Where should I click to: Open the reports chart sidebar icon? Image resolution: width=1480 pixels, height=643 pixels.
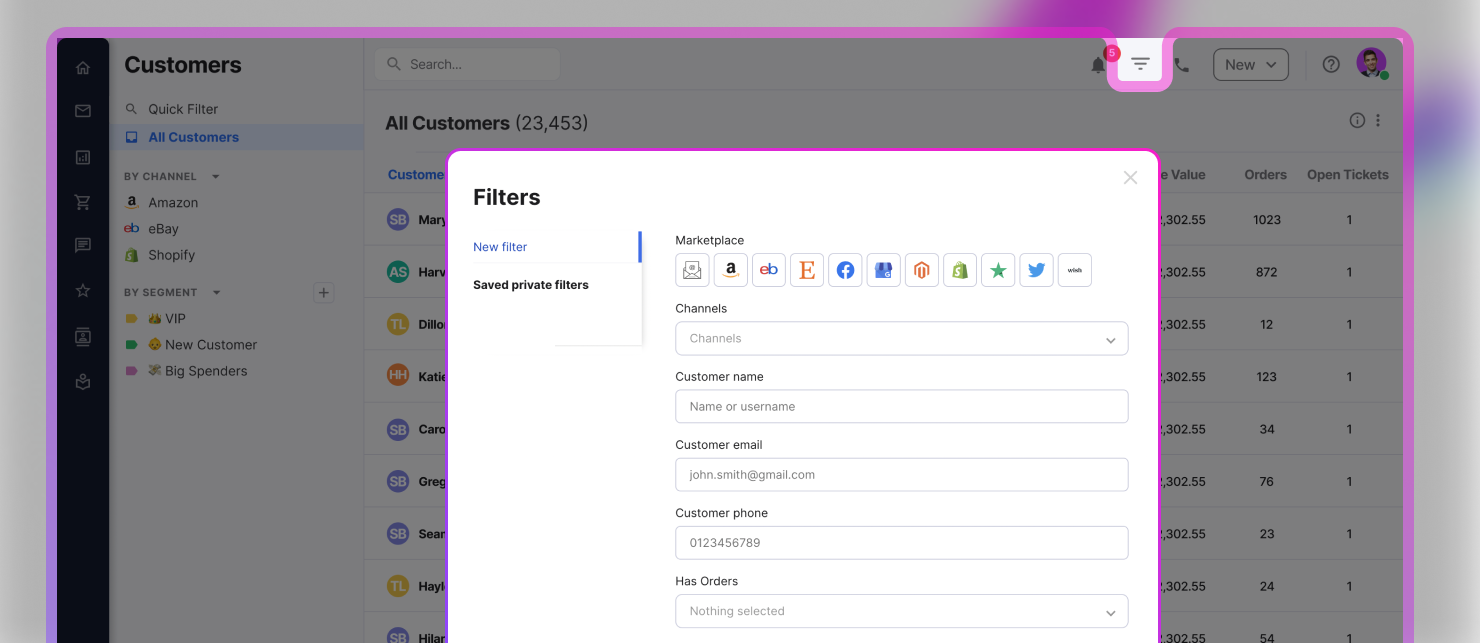click(83, 157)
